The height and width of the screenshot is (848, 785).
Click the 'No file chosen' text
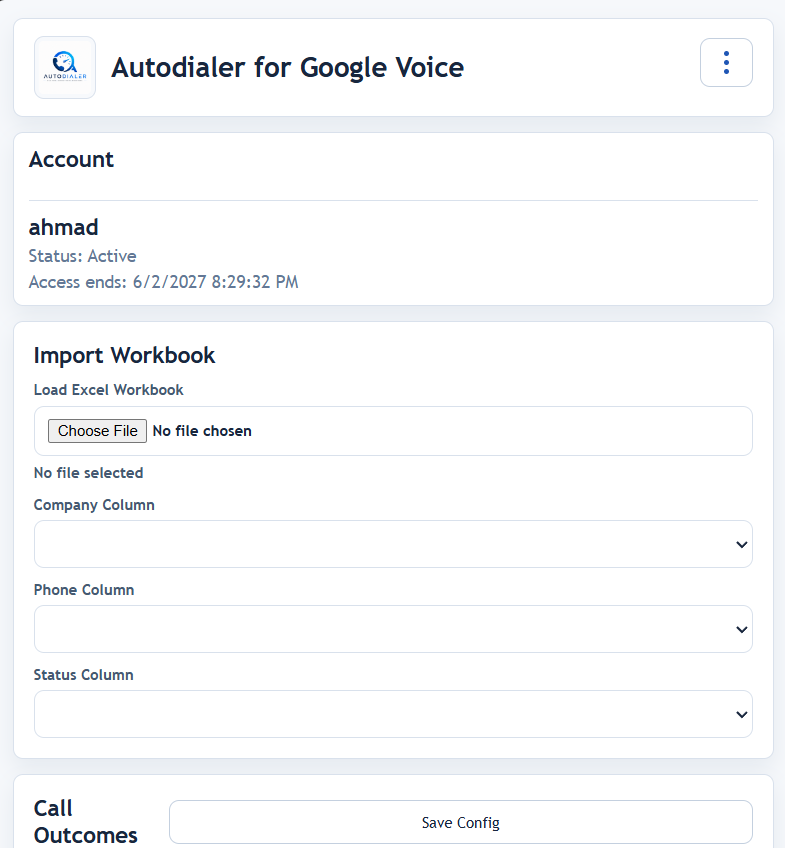(x=202, y=431)
